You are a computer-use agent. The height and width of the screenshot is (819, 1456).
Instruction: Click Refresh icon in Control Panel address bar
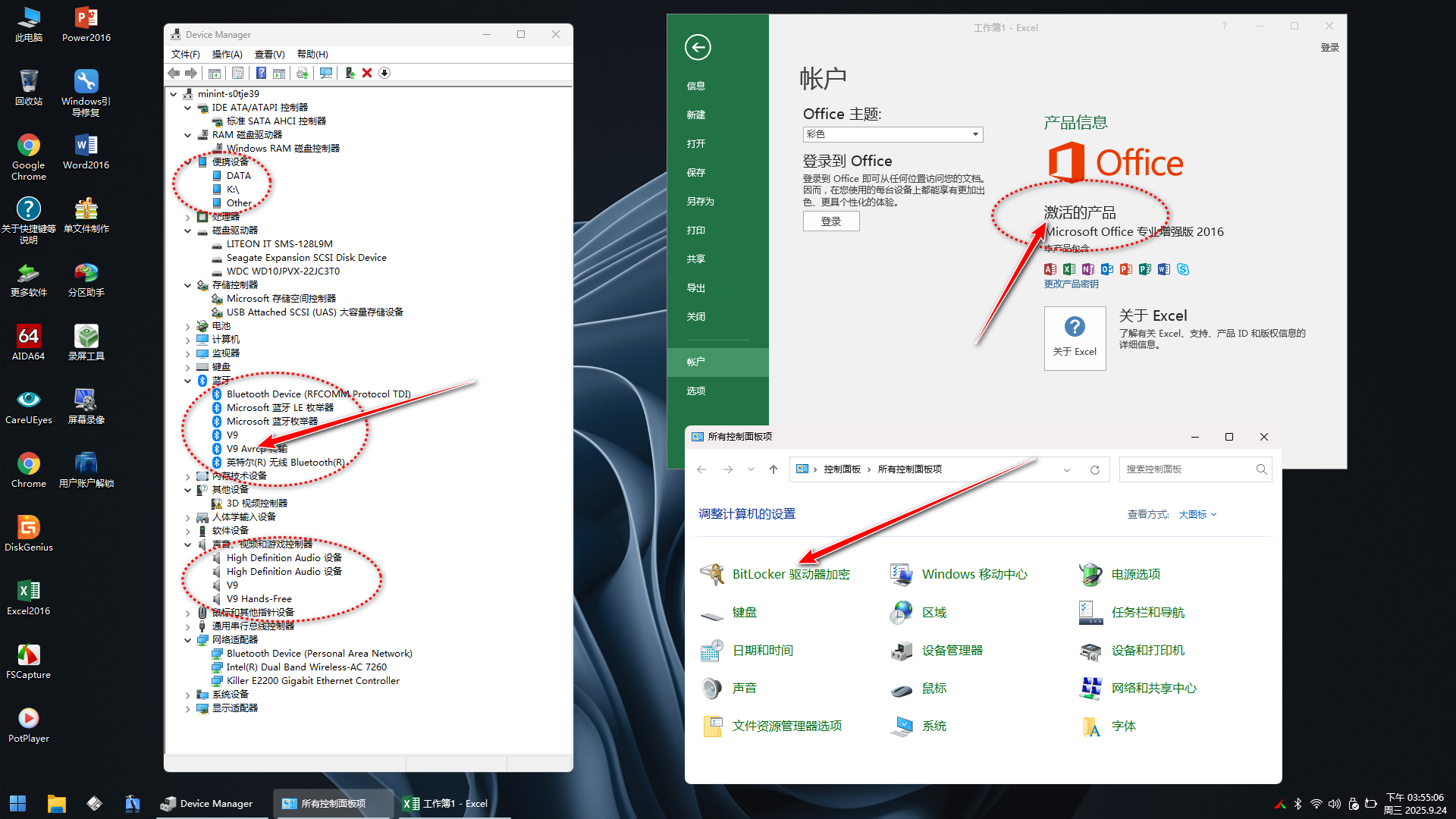point(1095,469)
